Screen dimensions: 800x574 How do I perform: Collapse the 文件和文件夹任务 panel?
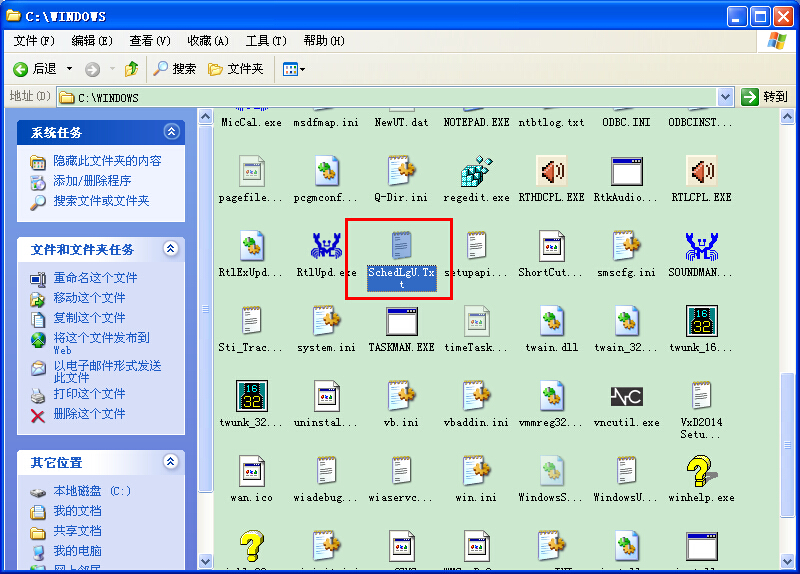click(171, 248)
